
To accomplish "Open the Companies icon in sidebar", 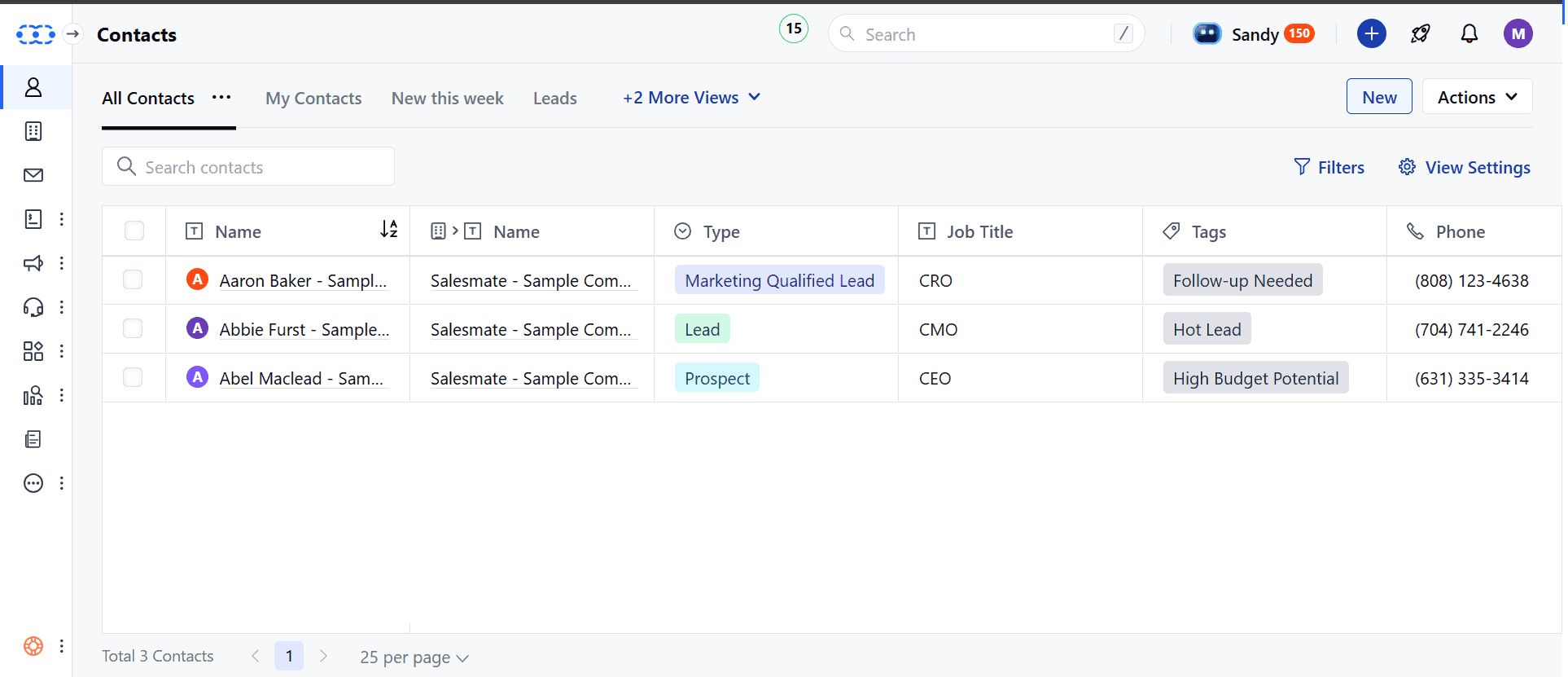I will tap(33, 131).
